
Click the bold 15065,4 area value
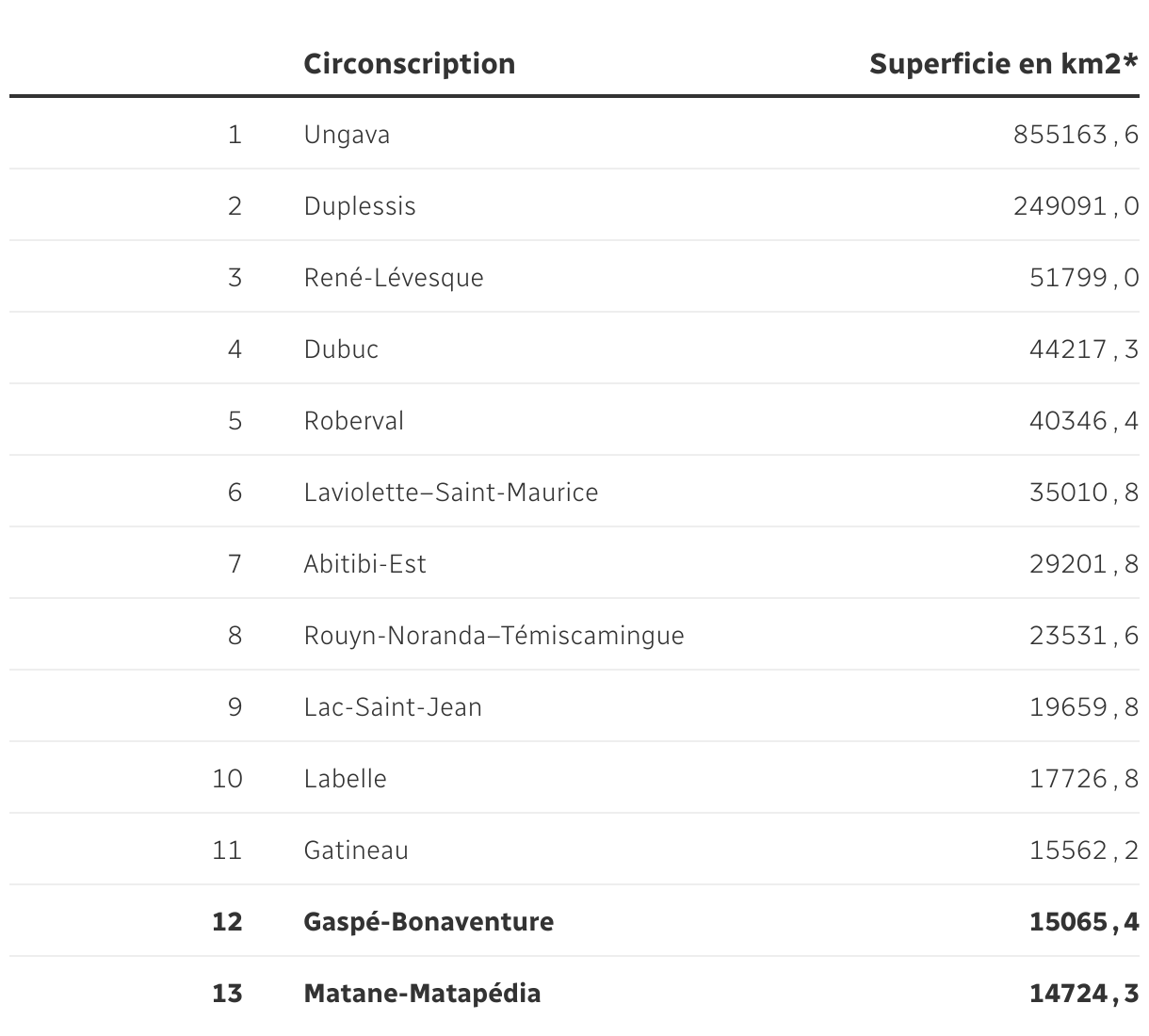[1083, 922]
